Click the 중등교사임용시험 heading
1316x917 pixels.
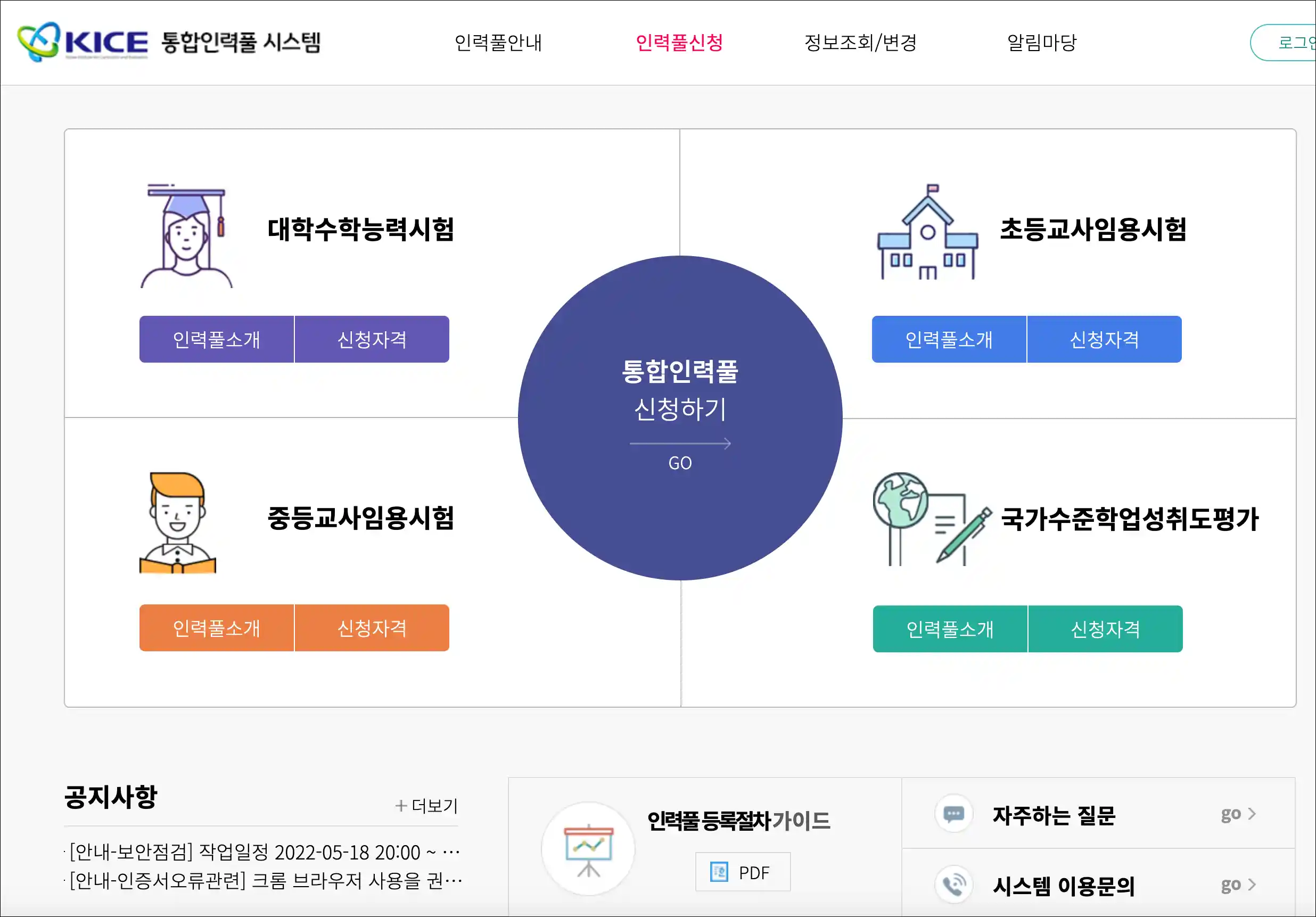pyautogui.click(x=361, y=518)
